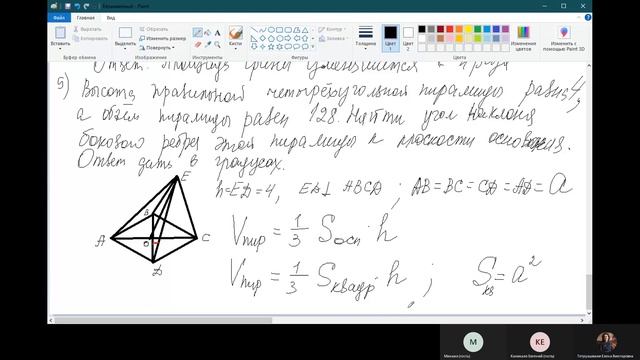Activate Цвет 1 foreground color box
The height and width of the screenshot is (360, 640).
tap(391, 38)
